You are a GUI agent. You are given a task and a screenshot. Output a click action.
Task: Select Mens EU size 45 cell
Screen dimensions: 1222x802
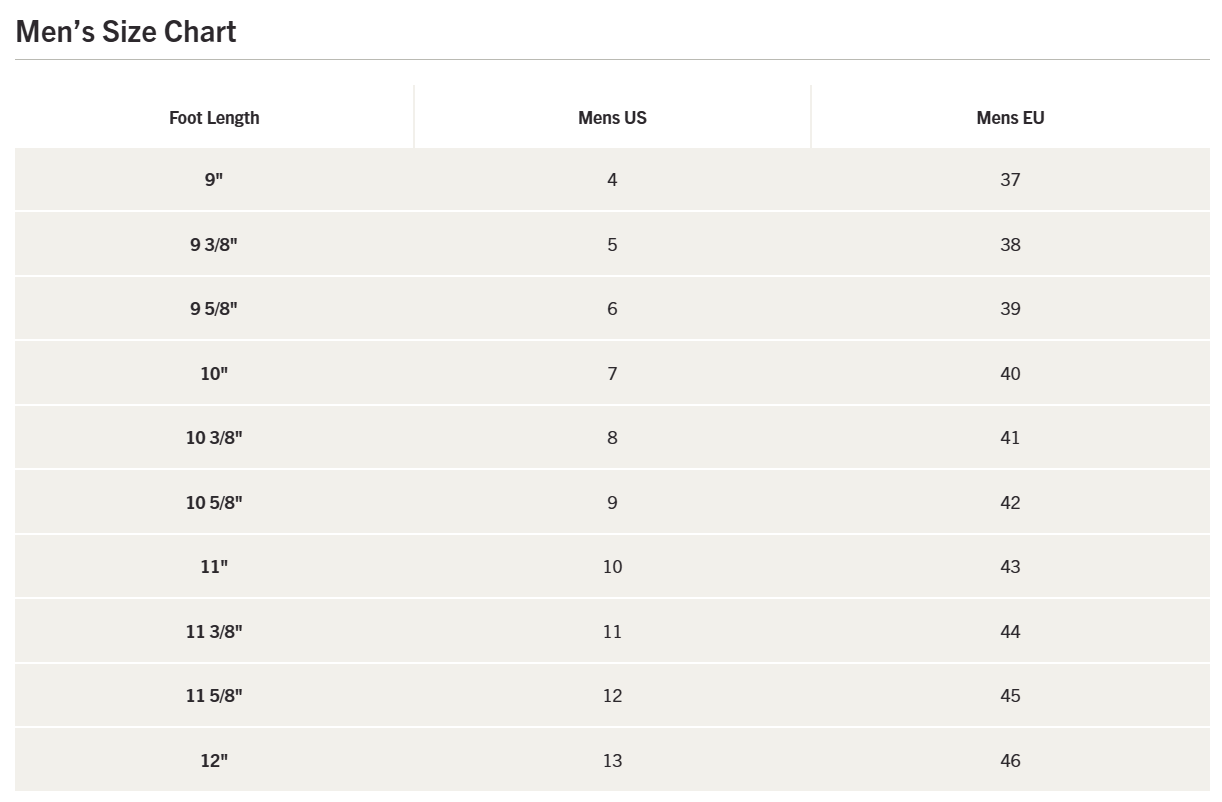1010,696
